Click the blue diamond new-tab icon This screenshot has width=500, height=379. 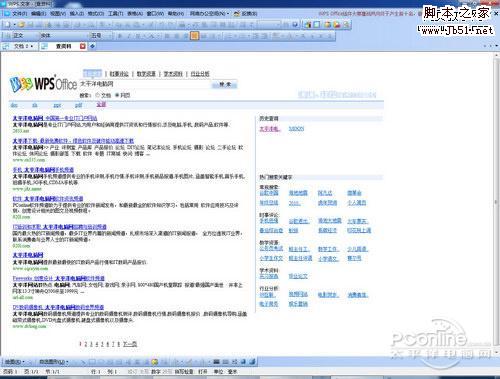click(92, 46)
